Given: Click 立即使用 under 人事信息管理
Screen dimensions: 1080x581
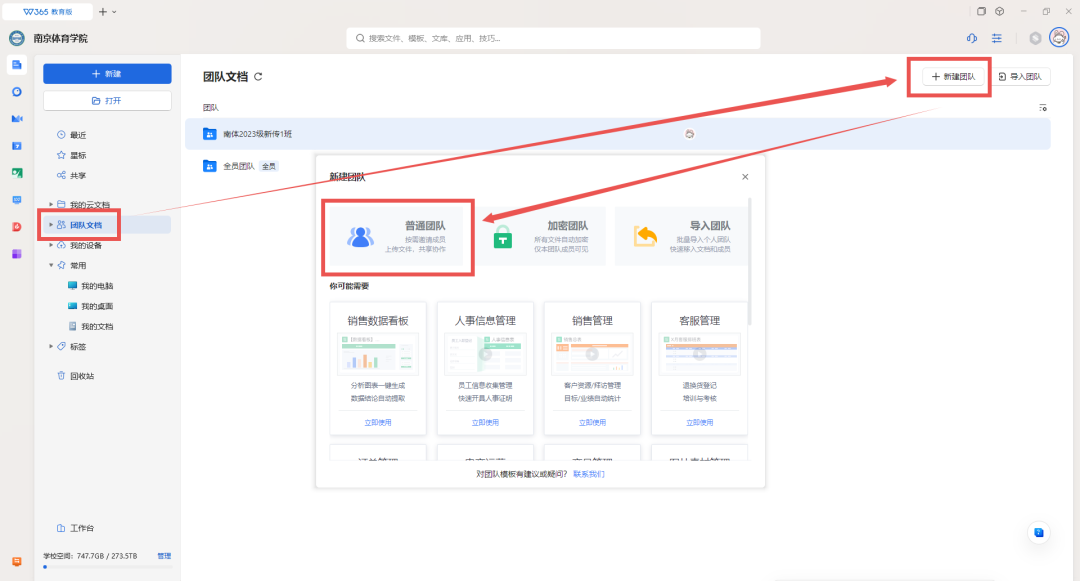Looking at the screenshot, I should pyautogui.click(x=485, y=422).
